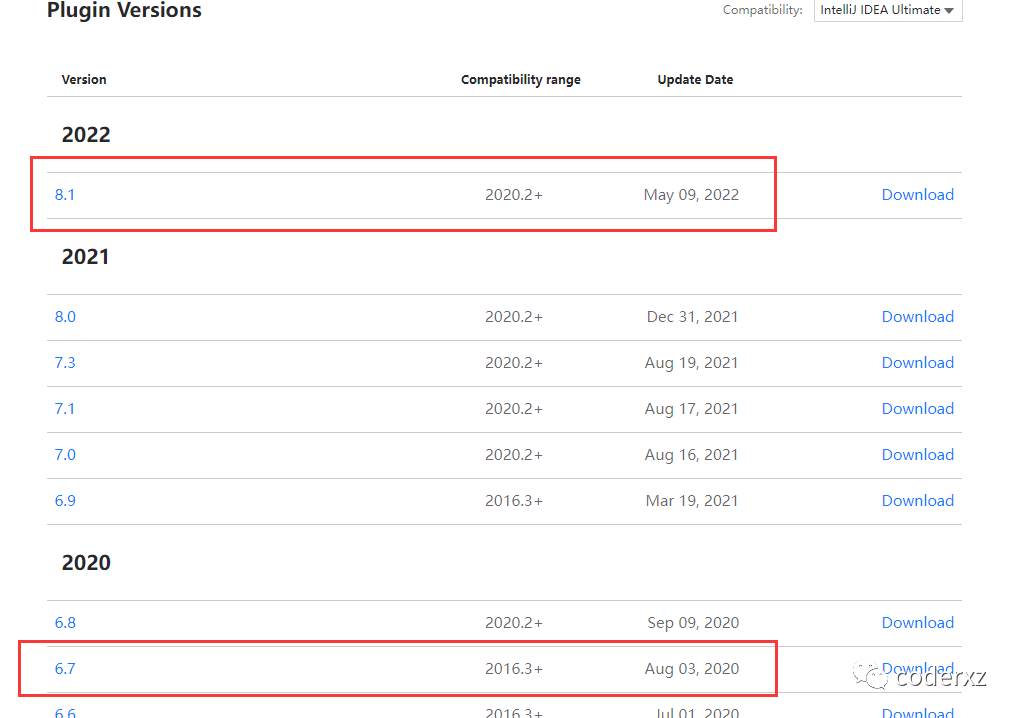This screenshot has height=718, width=1019.
Task: Download version 8.1
Action: 918,195
